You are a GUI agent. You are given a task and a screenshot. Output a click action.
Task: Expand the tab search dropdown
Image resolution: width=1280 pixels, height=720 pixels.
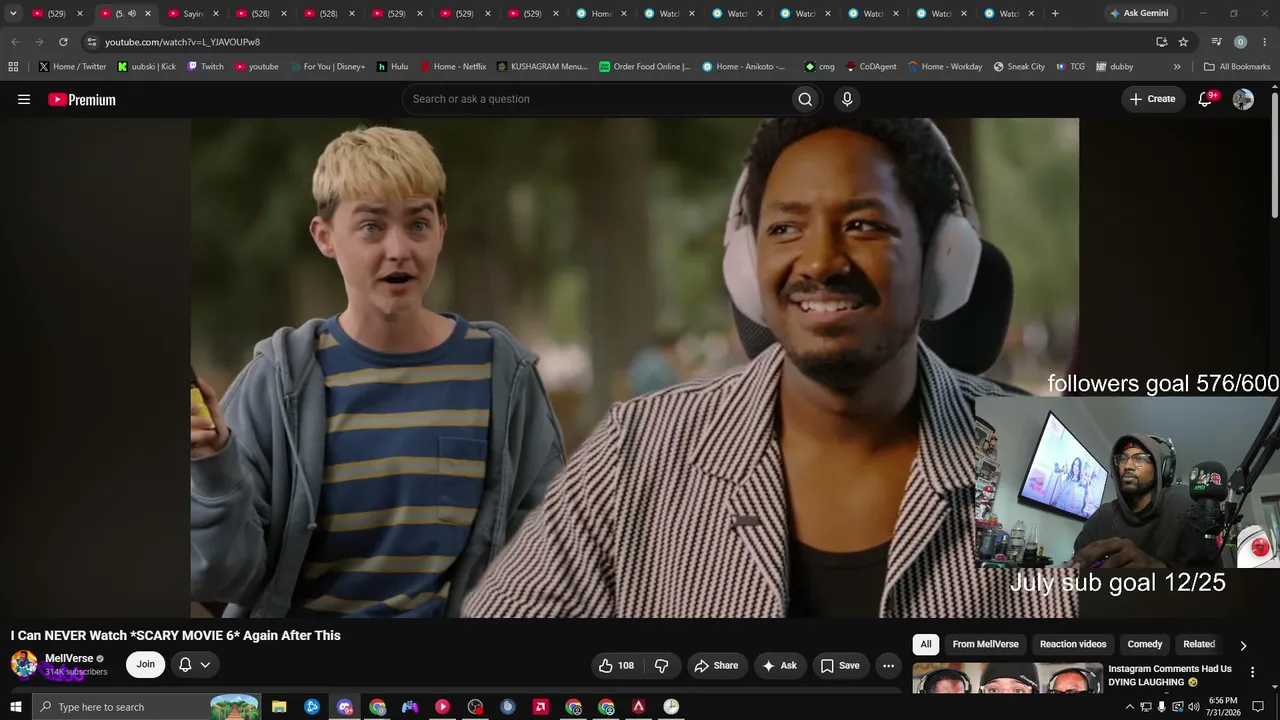point(13,14)
